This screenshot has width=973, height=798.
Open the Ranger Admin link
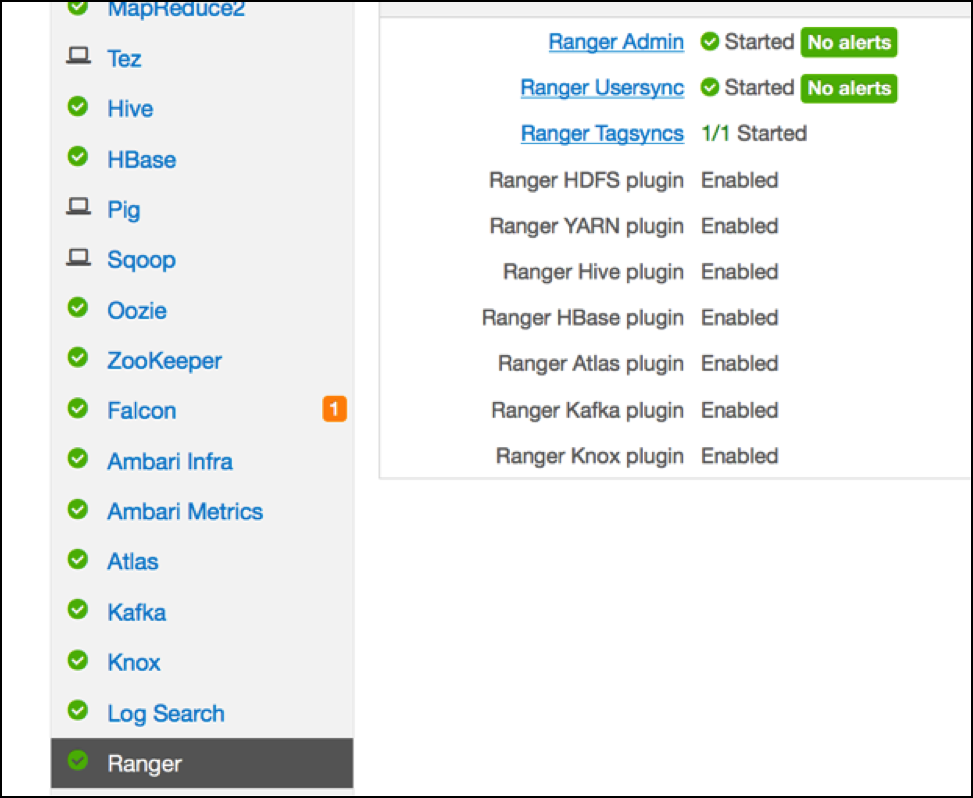(616, 42)
